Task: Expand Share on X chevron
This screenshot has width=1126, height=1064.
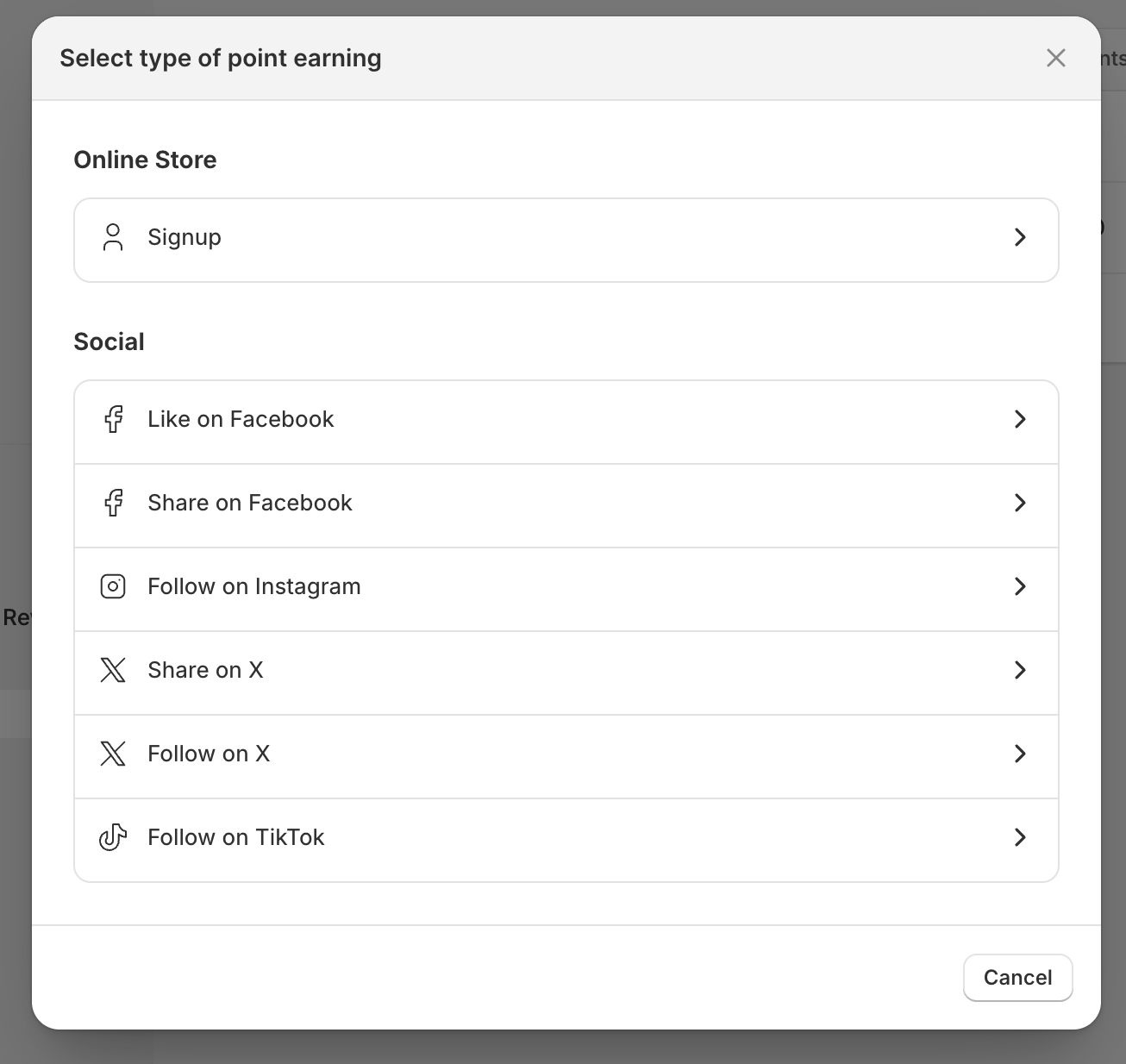Action: click(x=1020, y=670)
